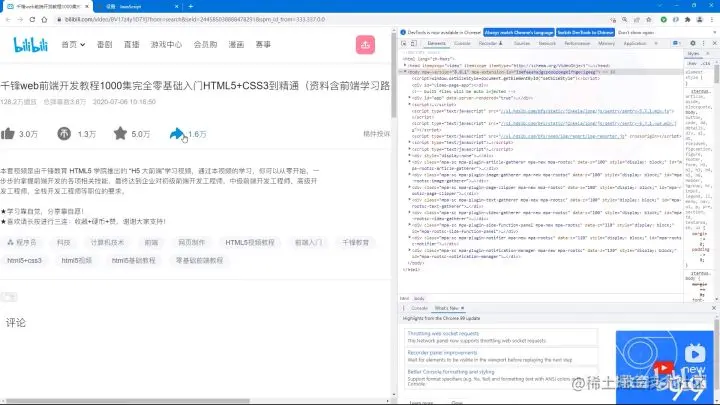Click the blue share arrow icon
Viewport: 720px width, 405px height.
pos(177,134)
